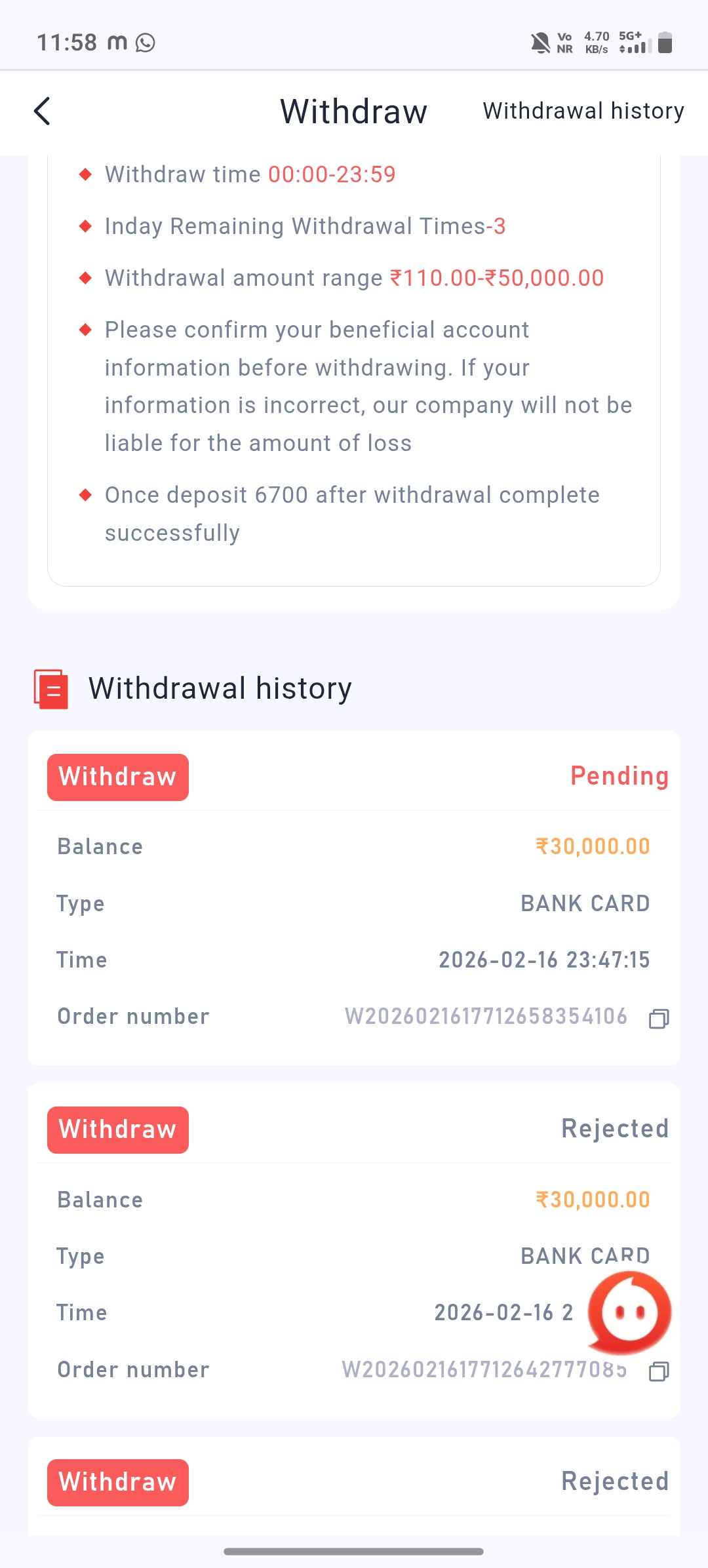Tap the Withdraw tag on first rejected order
This screenshot has height=1568, width=708.
pyautogui.click(x=118, y=1129)
